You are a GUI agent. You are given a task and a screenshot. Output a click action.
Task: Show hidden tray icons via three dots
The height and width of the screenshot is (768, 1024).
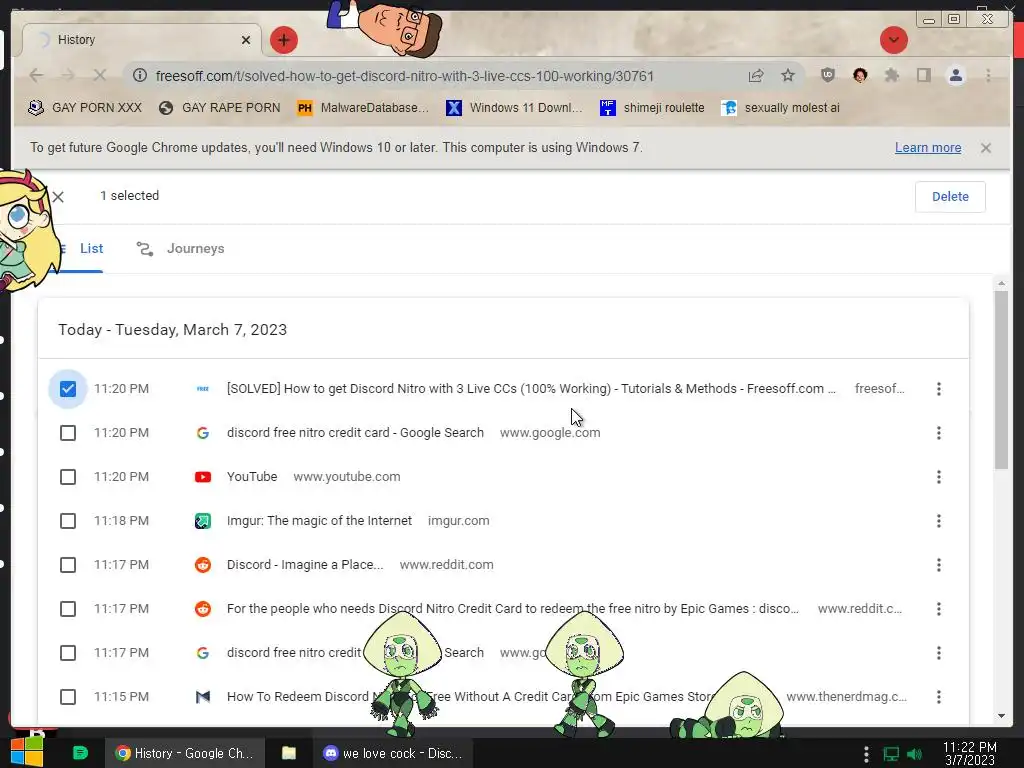[x=866, y=754]
